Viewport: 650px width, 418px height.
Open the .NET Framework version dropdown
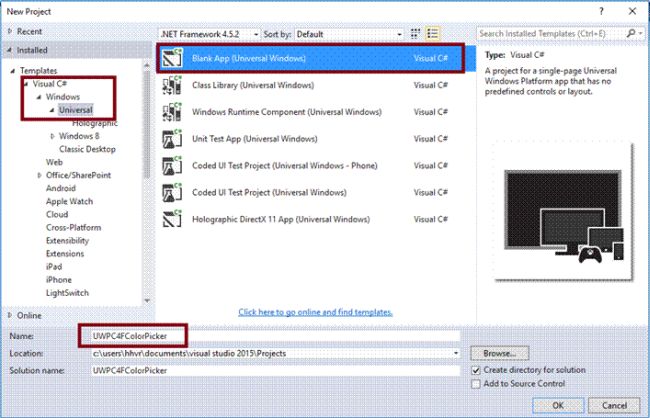pos(210,34)
